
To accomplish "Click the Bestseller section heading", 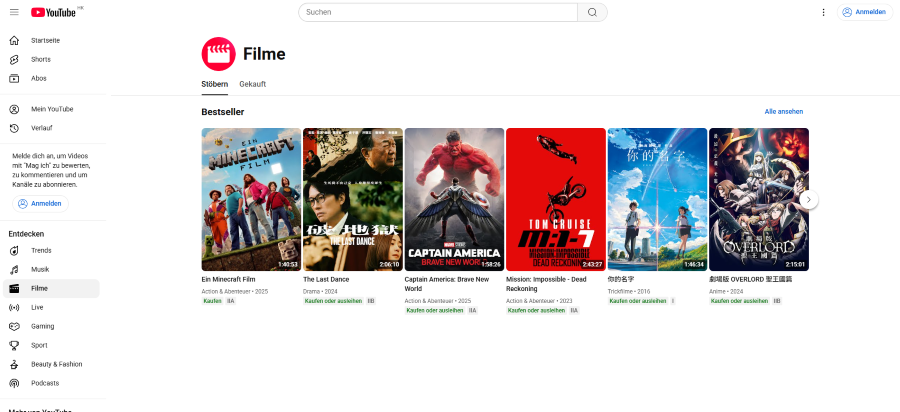I will 223,112.
